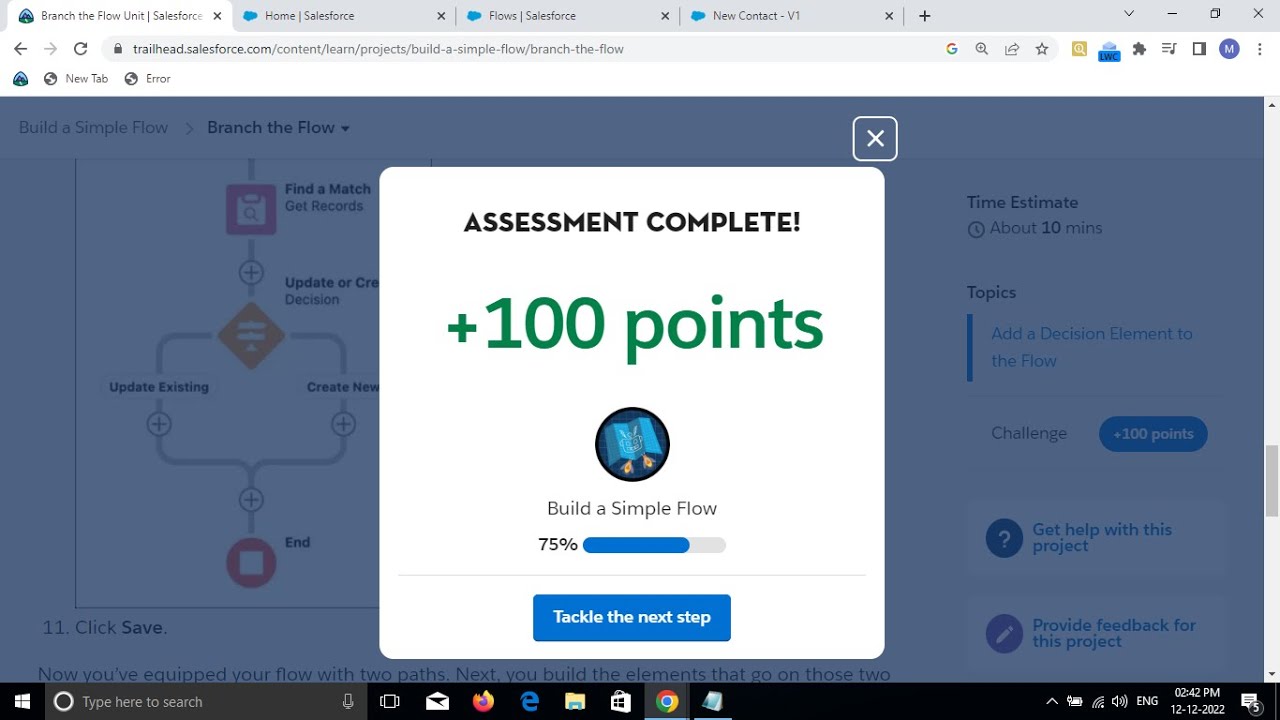Go to Build a Simple Flow breadcrumb
Viewport: 1280px width, 720px height.
(93, 128)
